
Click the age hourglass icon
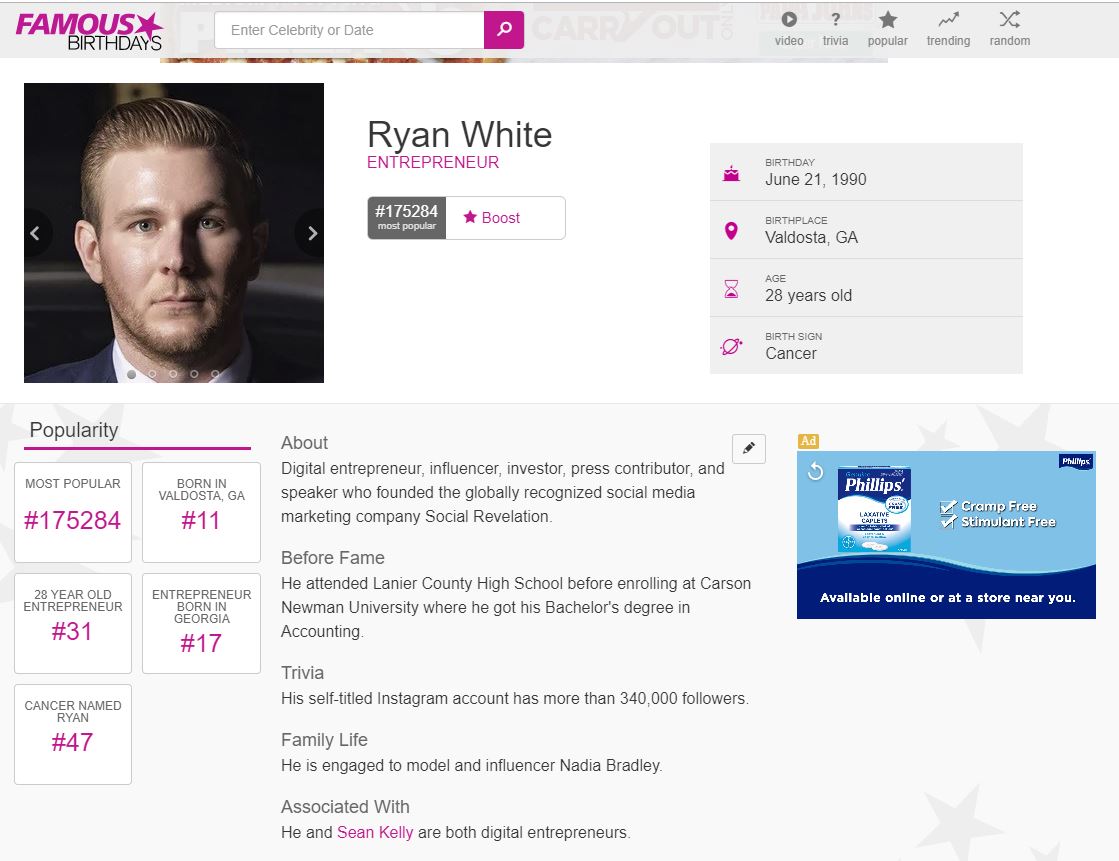[x=731, y=288]
